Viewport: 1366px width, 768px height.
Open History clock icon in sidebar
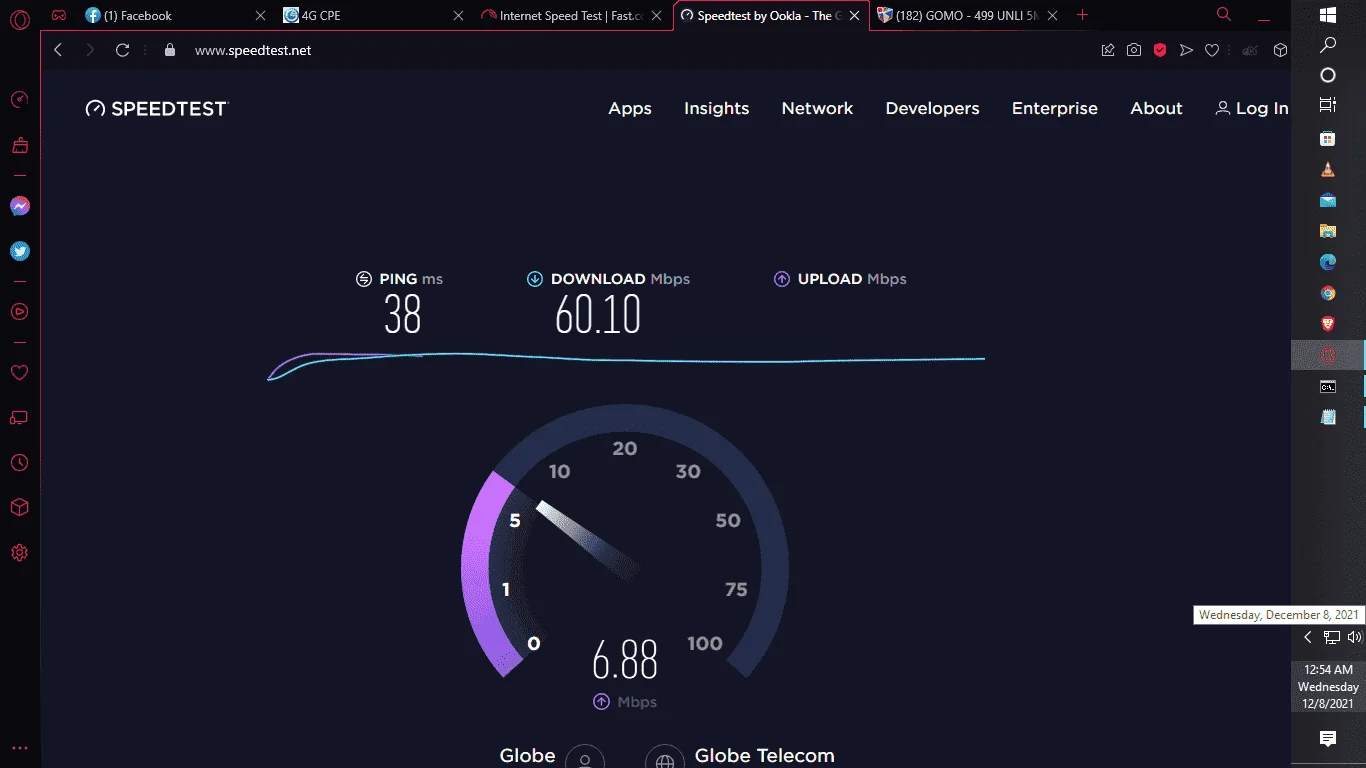click(x=19, y=463)
